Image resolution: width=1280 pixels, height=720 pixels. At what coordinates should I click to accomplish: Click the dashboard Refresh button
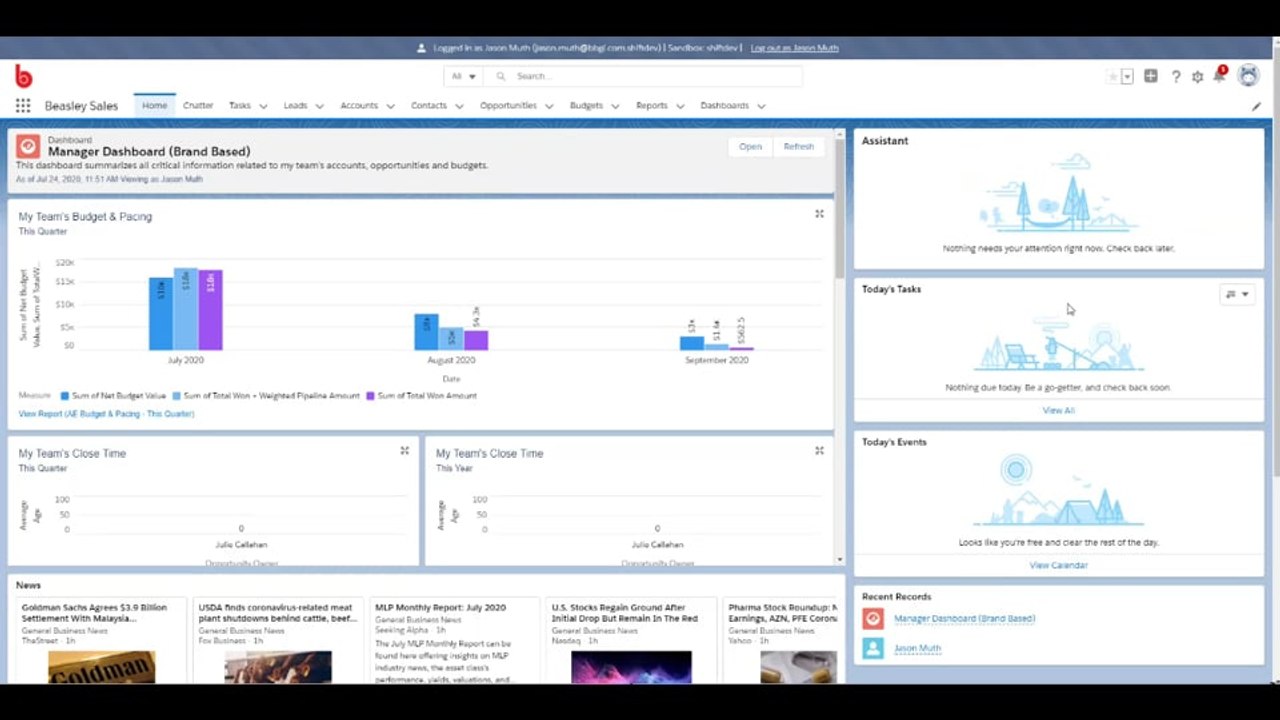[x=799, y=147]
